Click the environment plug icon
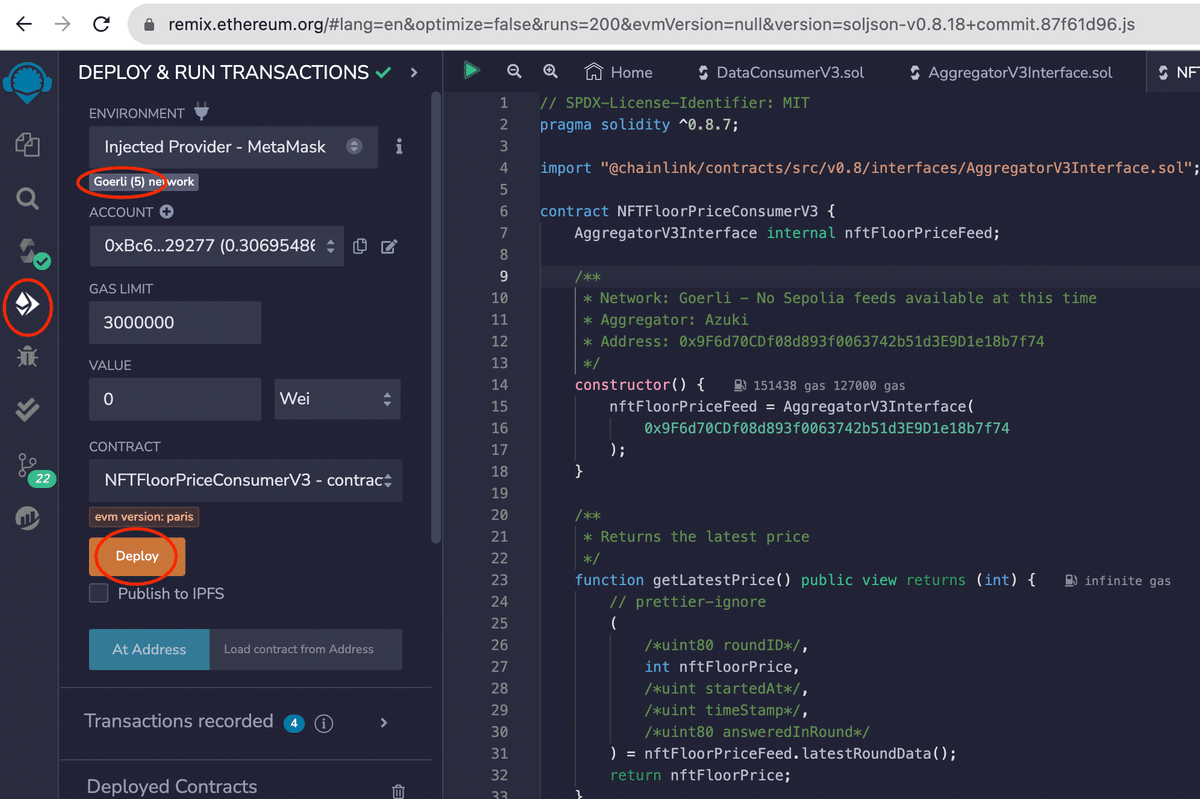Image resolution: width=1200 pixels, height=799 pixels. pos(202,112)
